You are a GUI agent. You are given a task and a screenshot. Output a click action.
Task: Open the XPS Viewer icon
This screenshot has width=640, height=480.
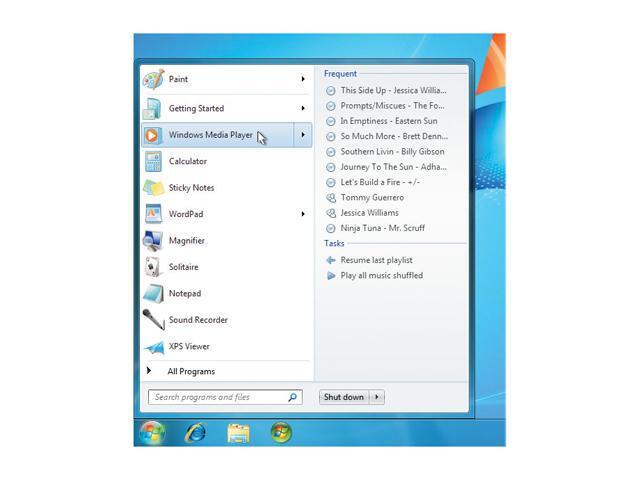point(153,347)
